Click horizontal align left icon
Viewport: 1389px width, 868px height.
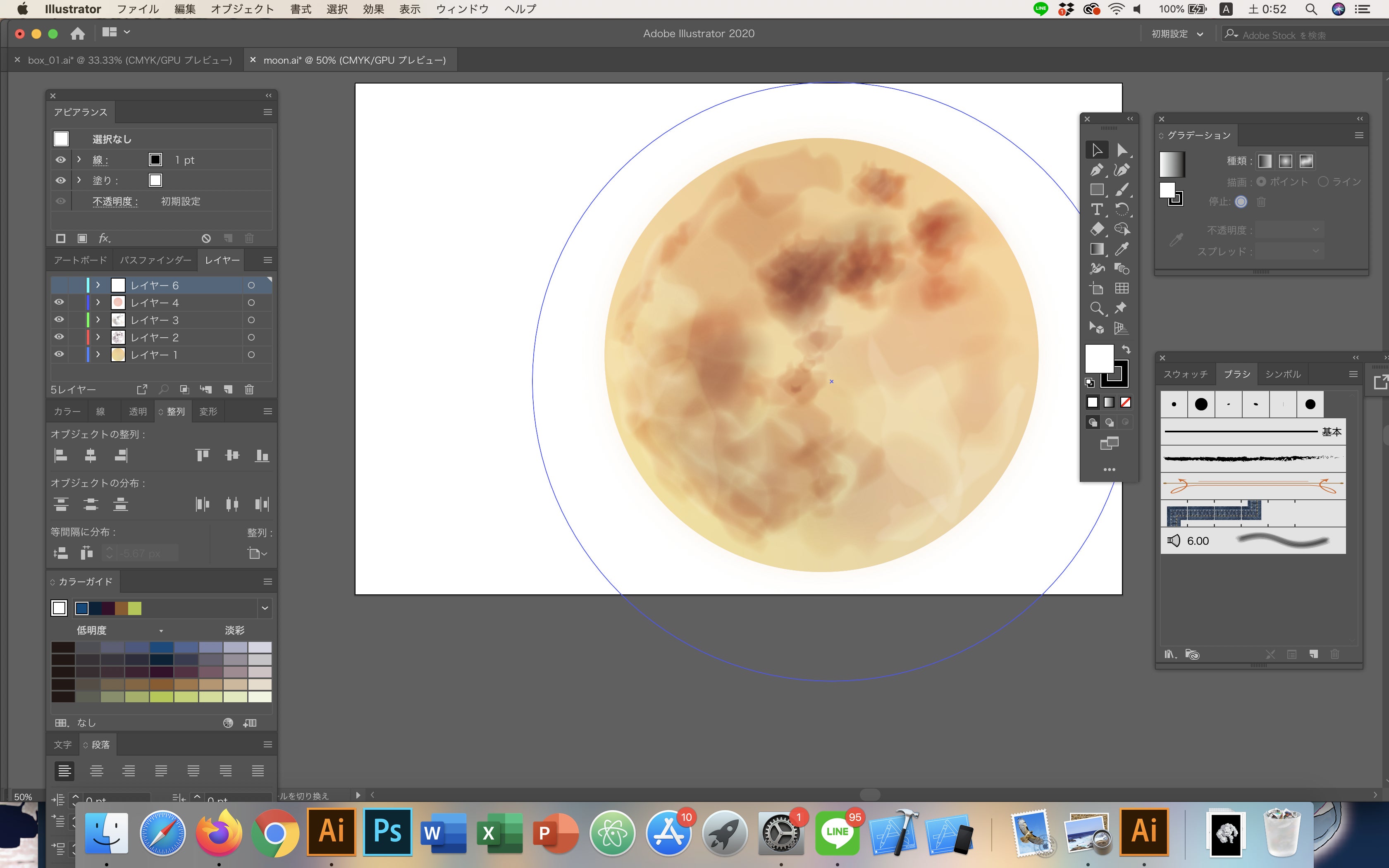(x=61, y=456)
